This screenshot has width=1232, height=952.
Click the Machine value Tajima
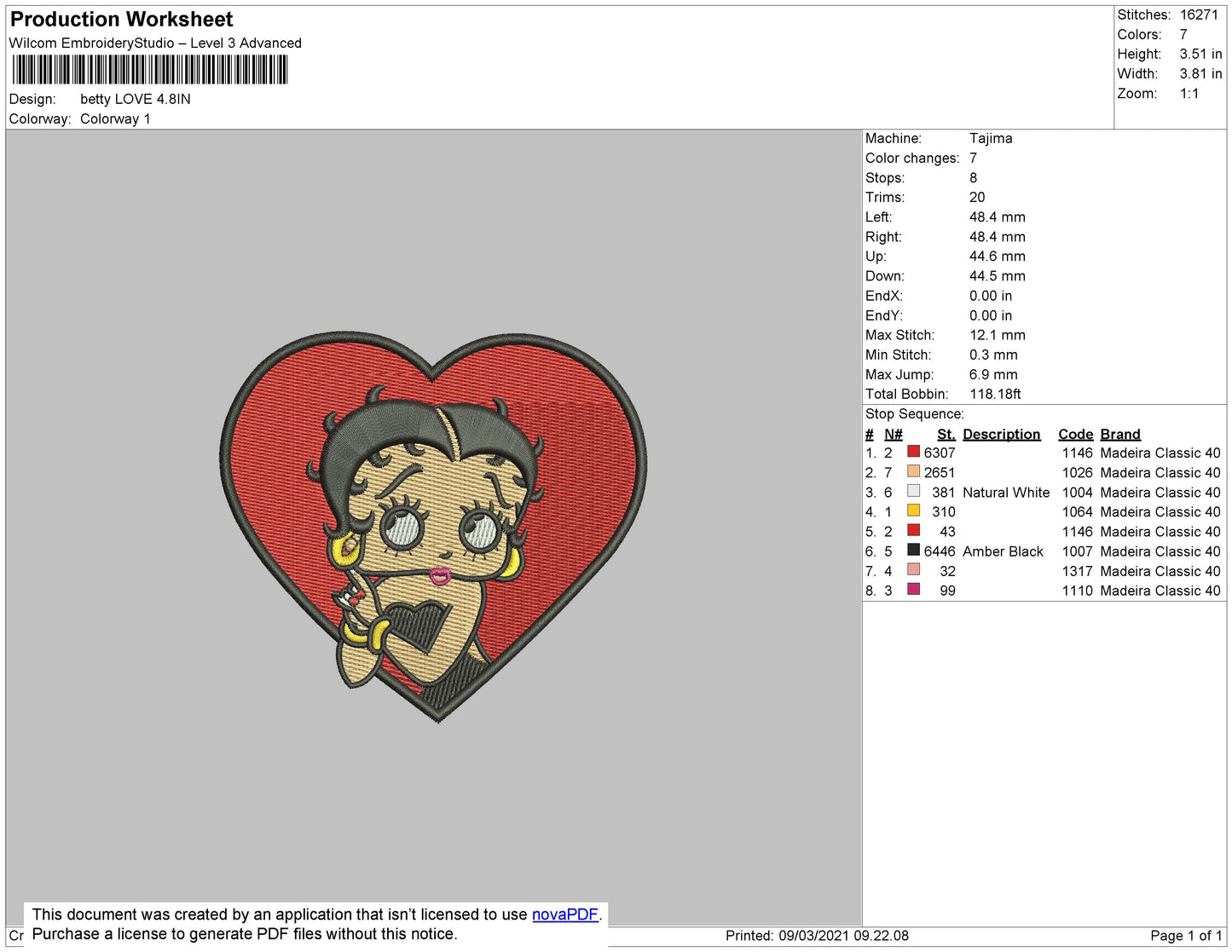(x=991, y=138)
